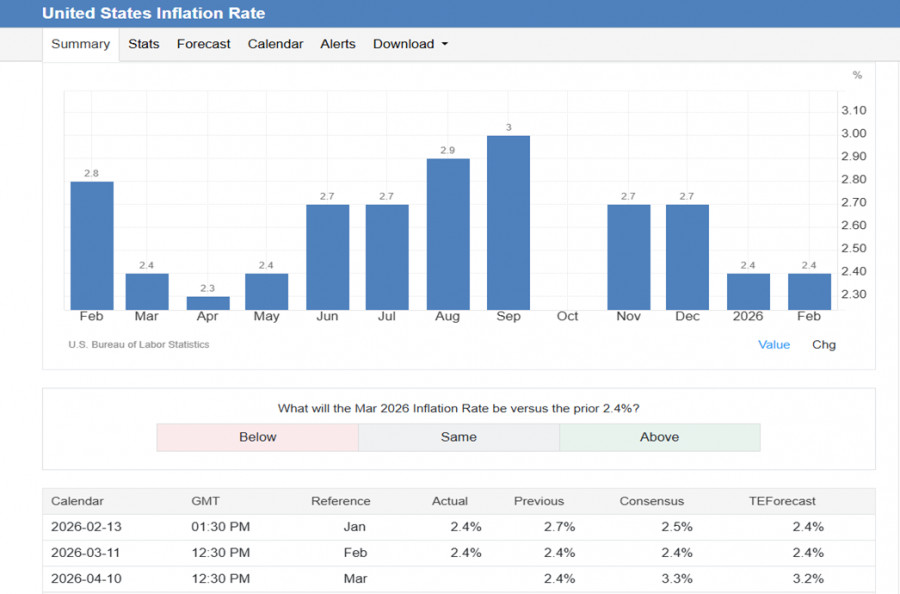Image resolution: width=900 pixels, height=594 pixels.
Task: Click the United States Inflation Rate title
Action: point(153,14)
